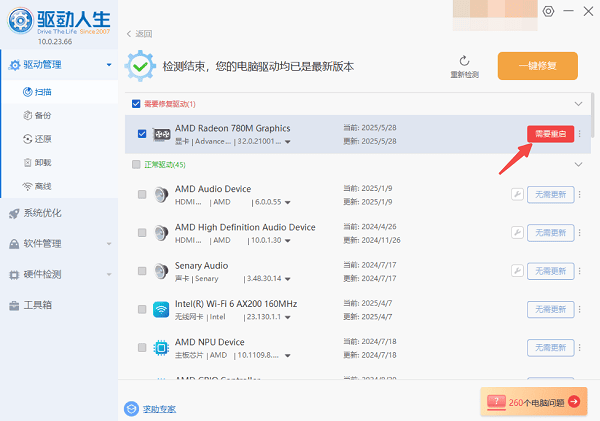This screenshot has height=421, width=600.
Task: Select 还原 in the sidebar
Action: tap(59, 139)
